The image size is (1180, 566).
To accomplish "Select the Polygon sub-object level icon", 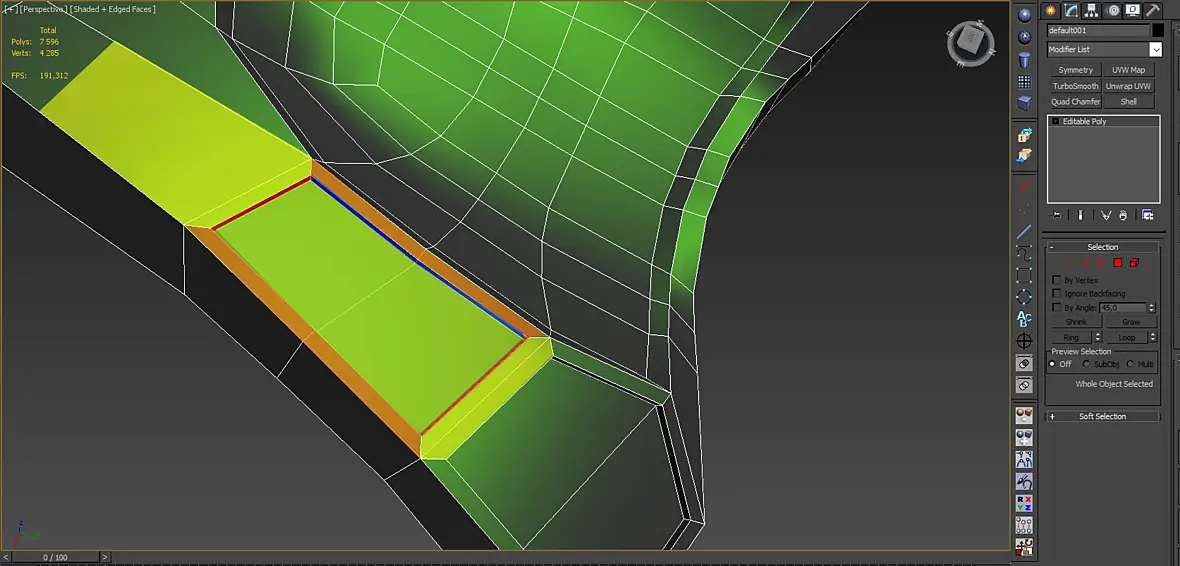I will [x=1118, y=263].
